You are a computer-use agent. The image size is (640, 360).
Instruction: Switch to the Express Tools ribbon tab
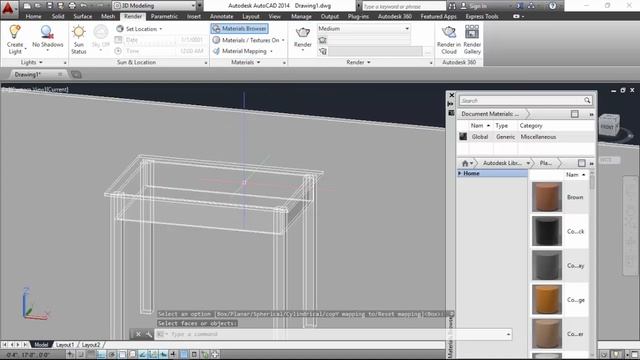point(482,16)
